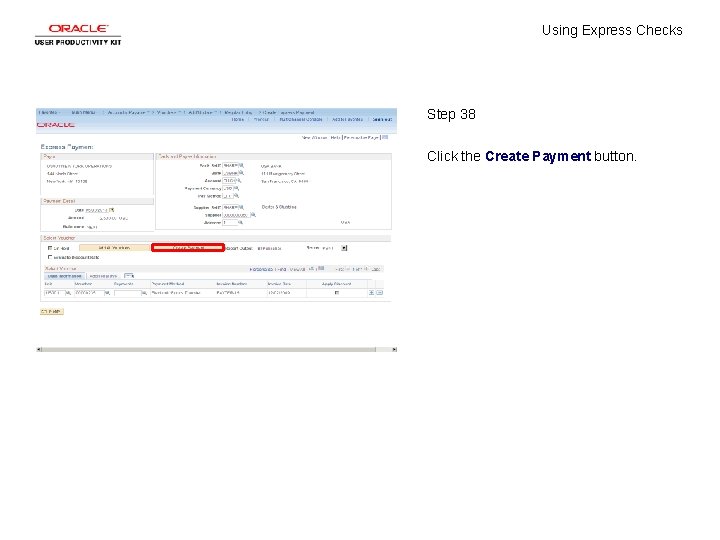Click the icon after Personalize Page
Image resolution: width=720 pixels, height=540 pixels.
point(385,137)
